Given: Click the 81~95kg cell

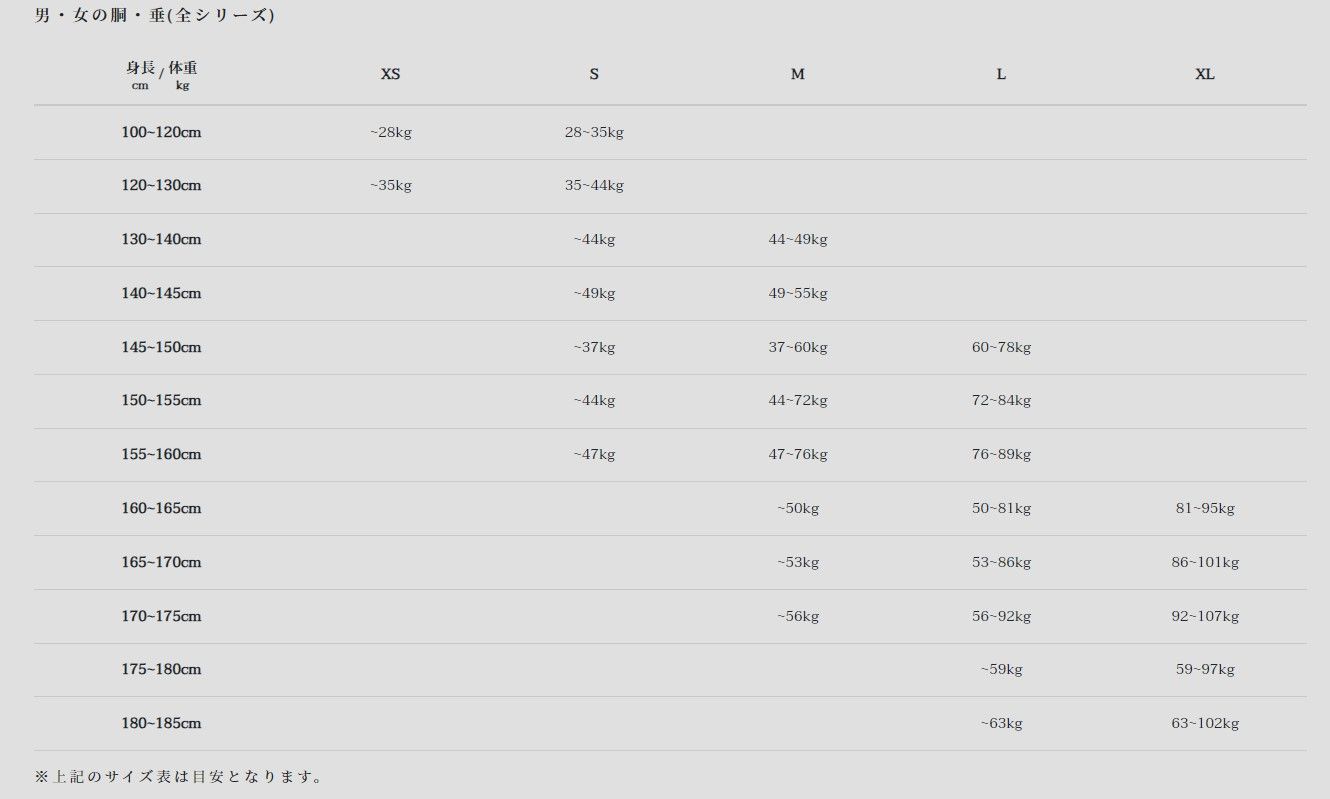Looking at the screenshot, I should pos(1205,508).
